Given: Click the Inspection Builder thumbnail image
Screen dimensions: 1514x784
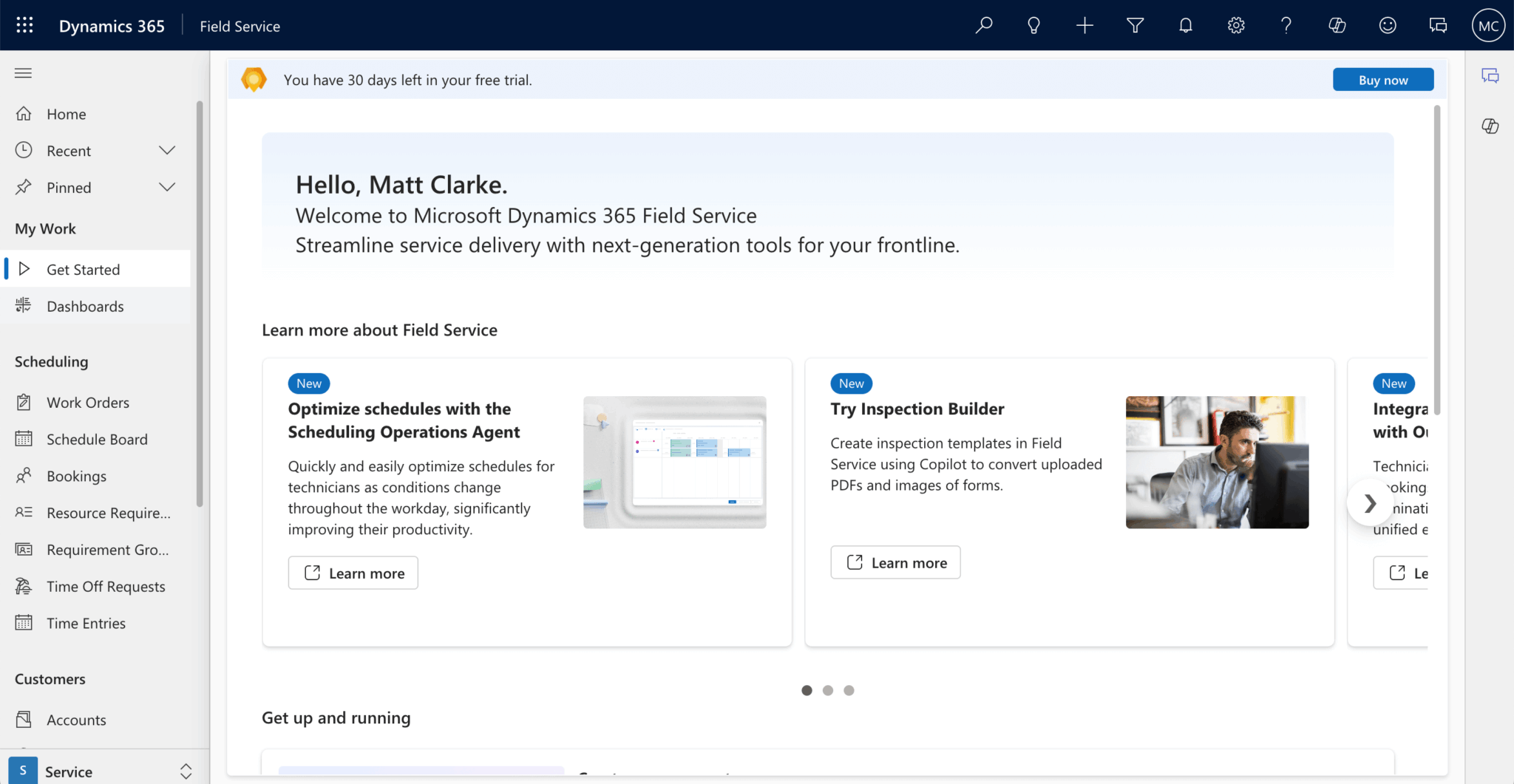Looking at the screenshot, I should pyautogui.click(x=1217, y=463).
